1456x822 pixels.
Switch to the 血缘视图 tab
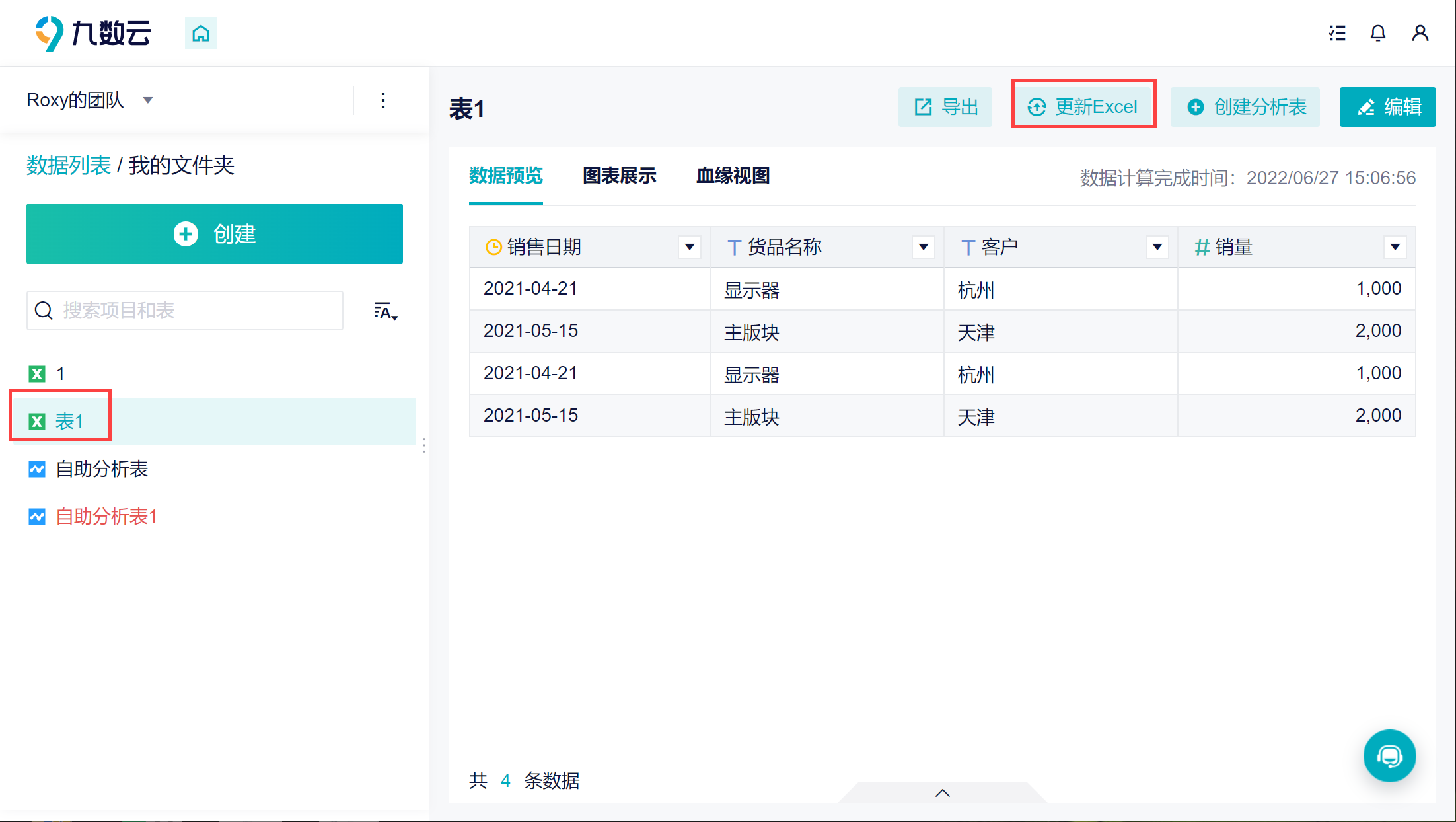click(733, 176)
